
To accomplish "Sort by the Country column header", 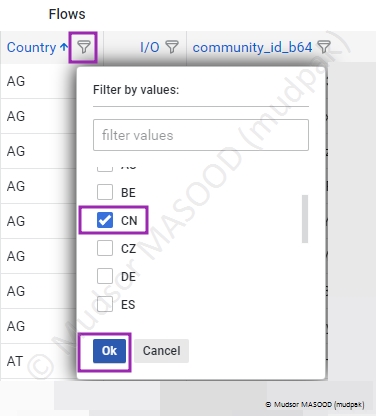I will (31, 47).
